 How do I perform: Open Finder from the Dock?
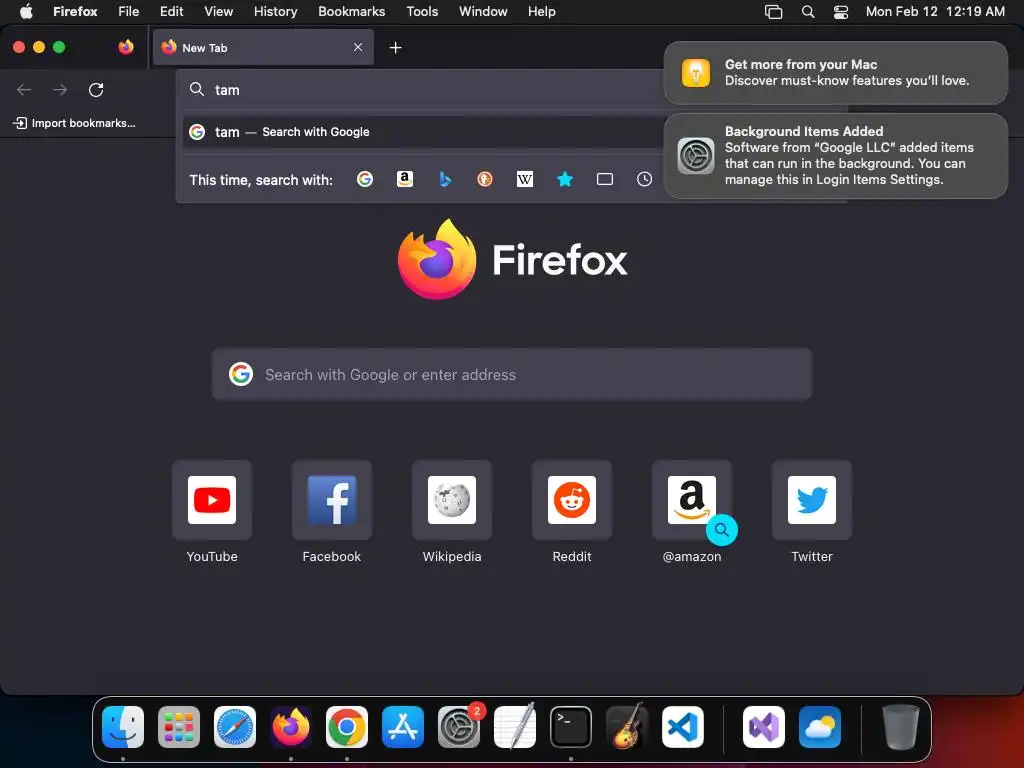123,727
